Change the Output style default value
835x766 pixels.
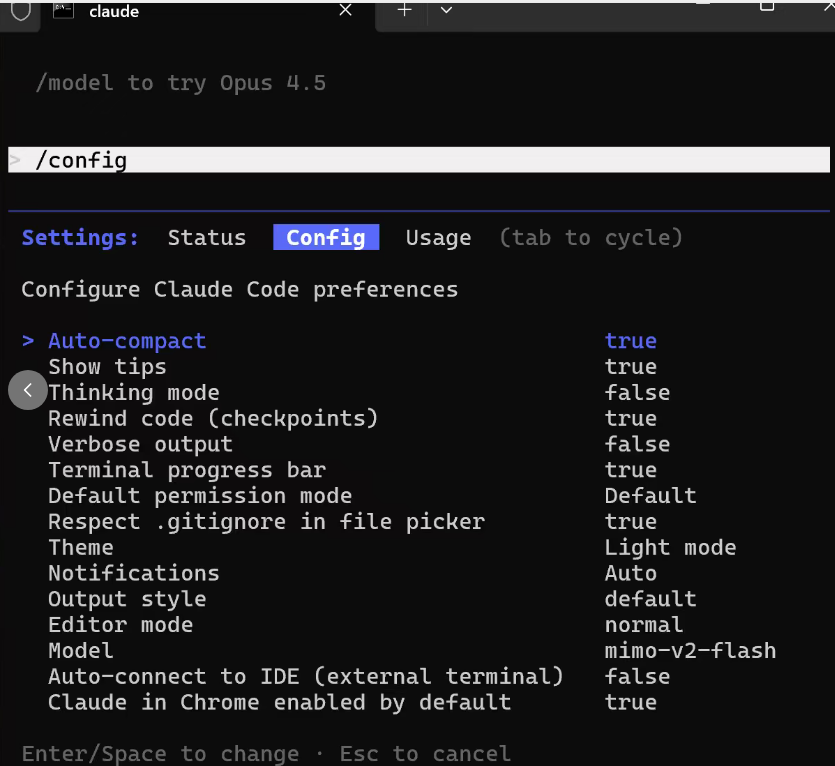[x=650, y=599]
